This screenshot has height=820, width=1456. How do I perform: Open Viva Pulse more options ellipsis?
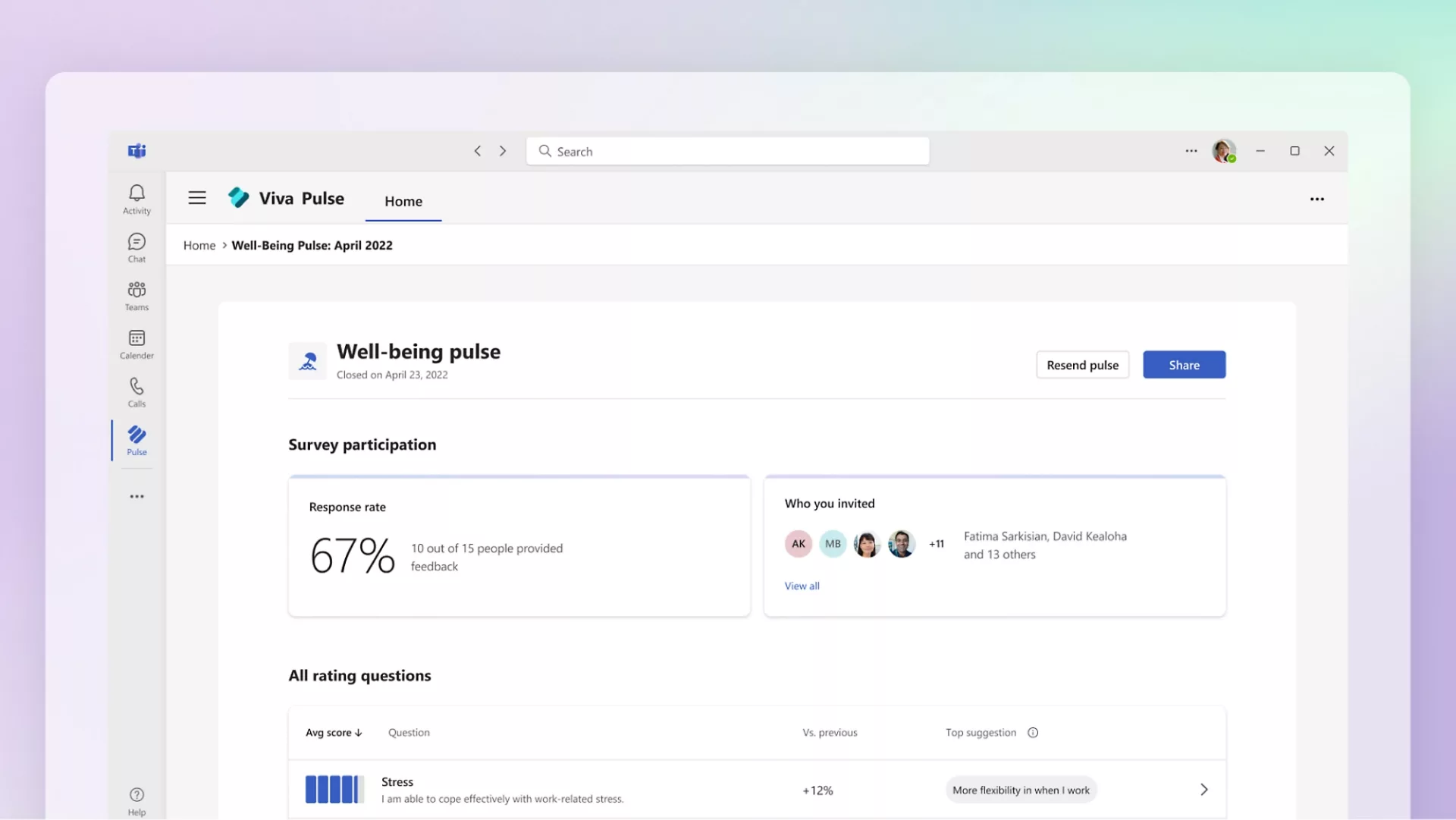(x=1317, y=199)
